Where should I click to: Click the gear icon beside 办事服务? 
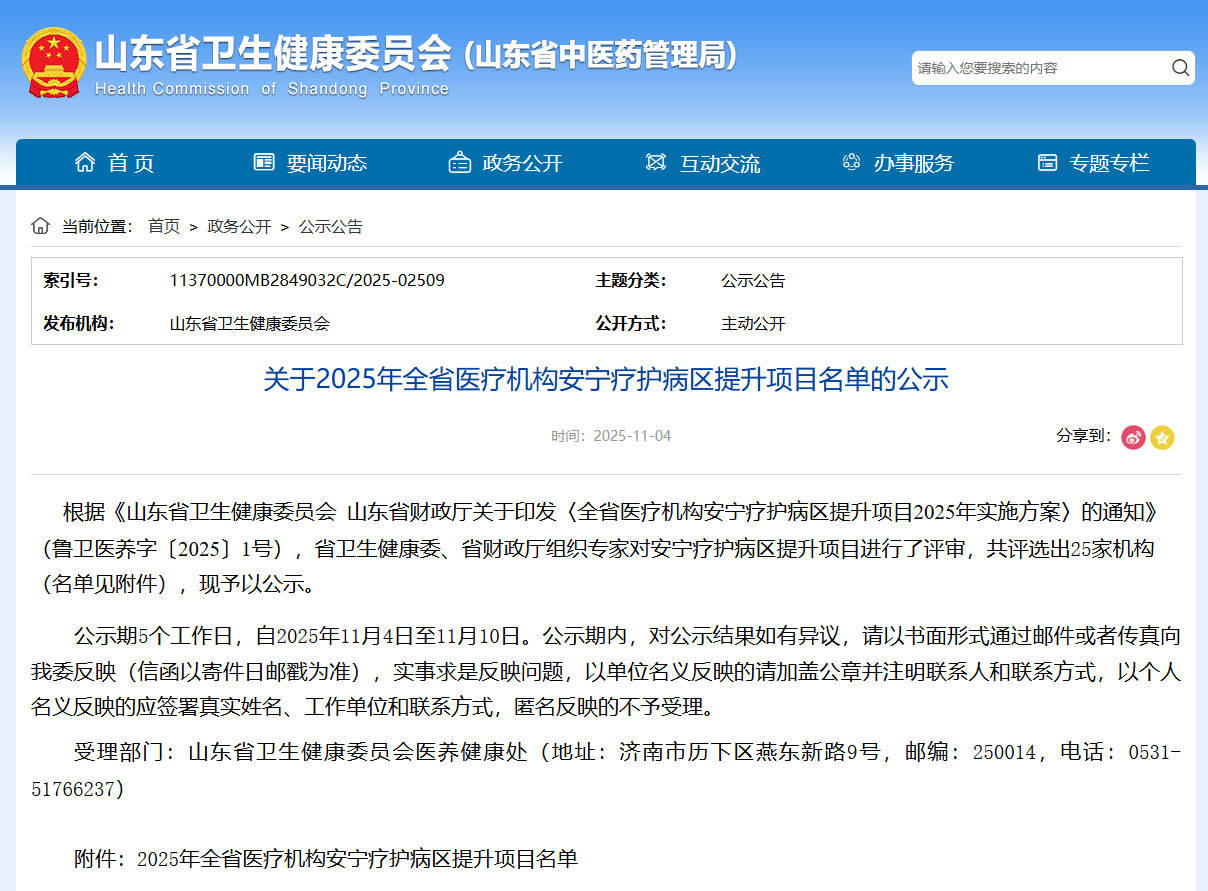852,162
